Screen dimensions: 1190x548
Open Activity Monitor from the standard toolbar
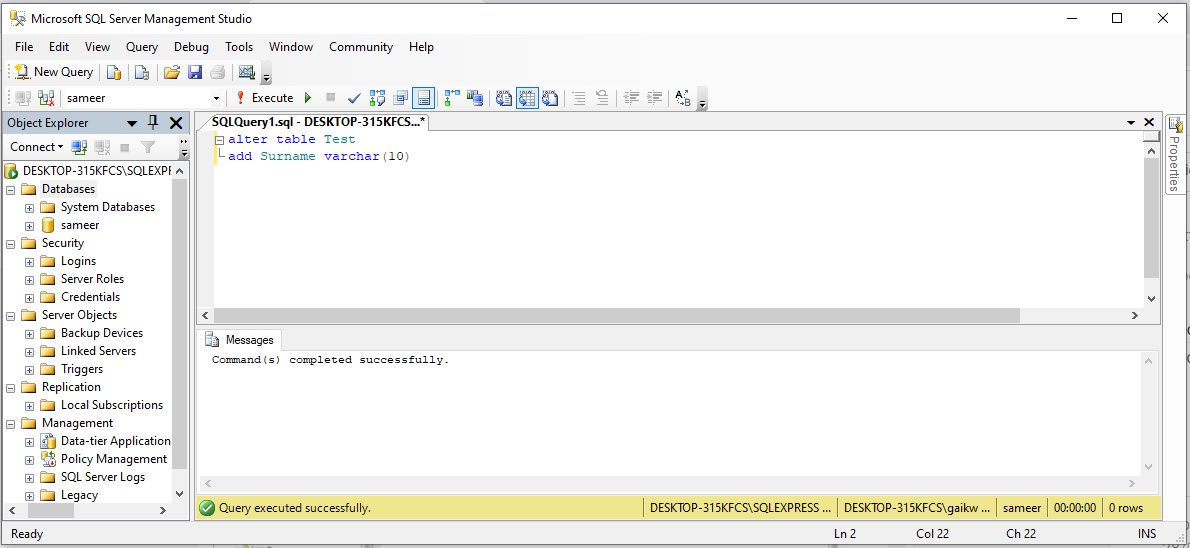coord(246,72)
